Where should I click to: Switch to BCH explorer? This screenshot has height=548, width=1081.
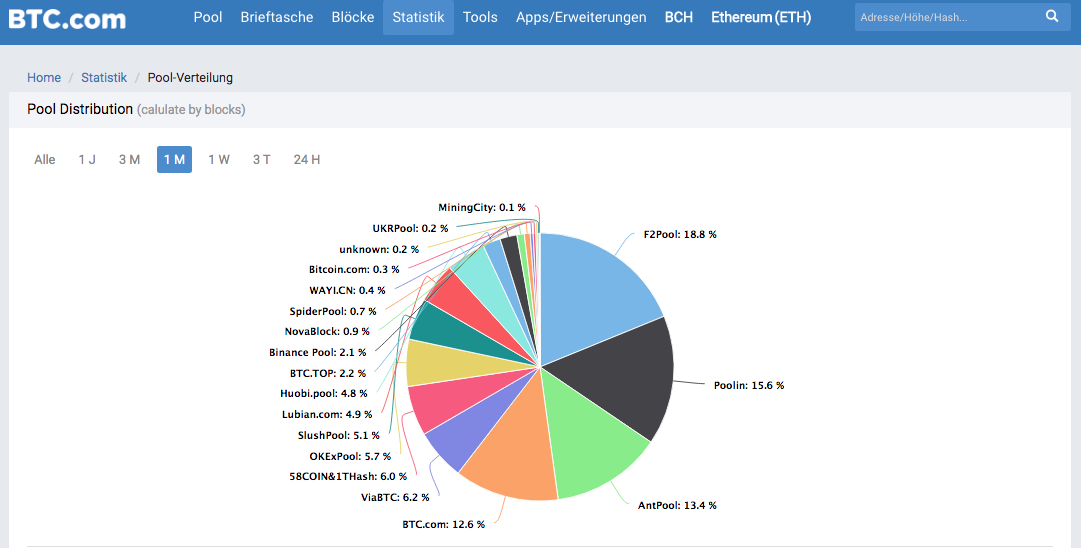(678, 17)
